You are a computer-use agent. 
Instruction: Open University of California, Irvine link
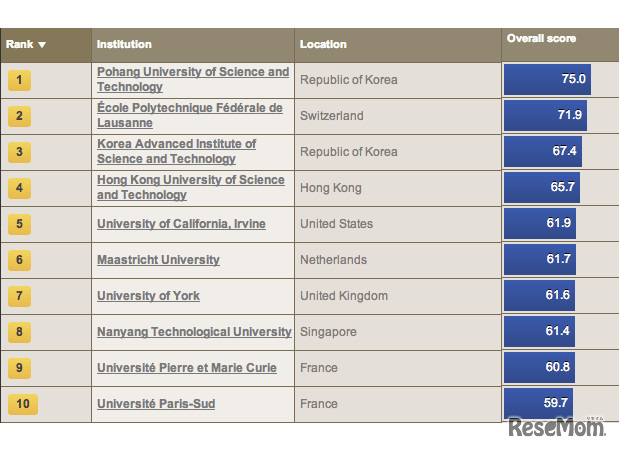(x=181, y=224)
